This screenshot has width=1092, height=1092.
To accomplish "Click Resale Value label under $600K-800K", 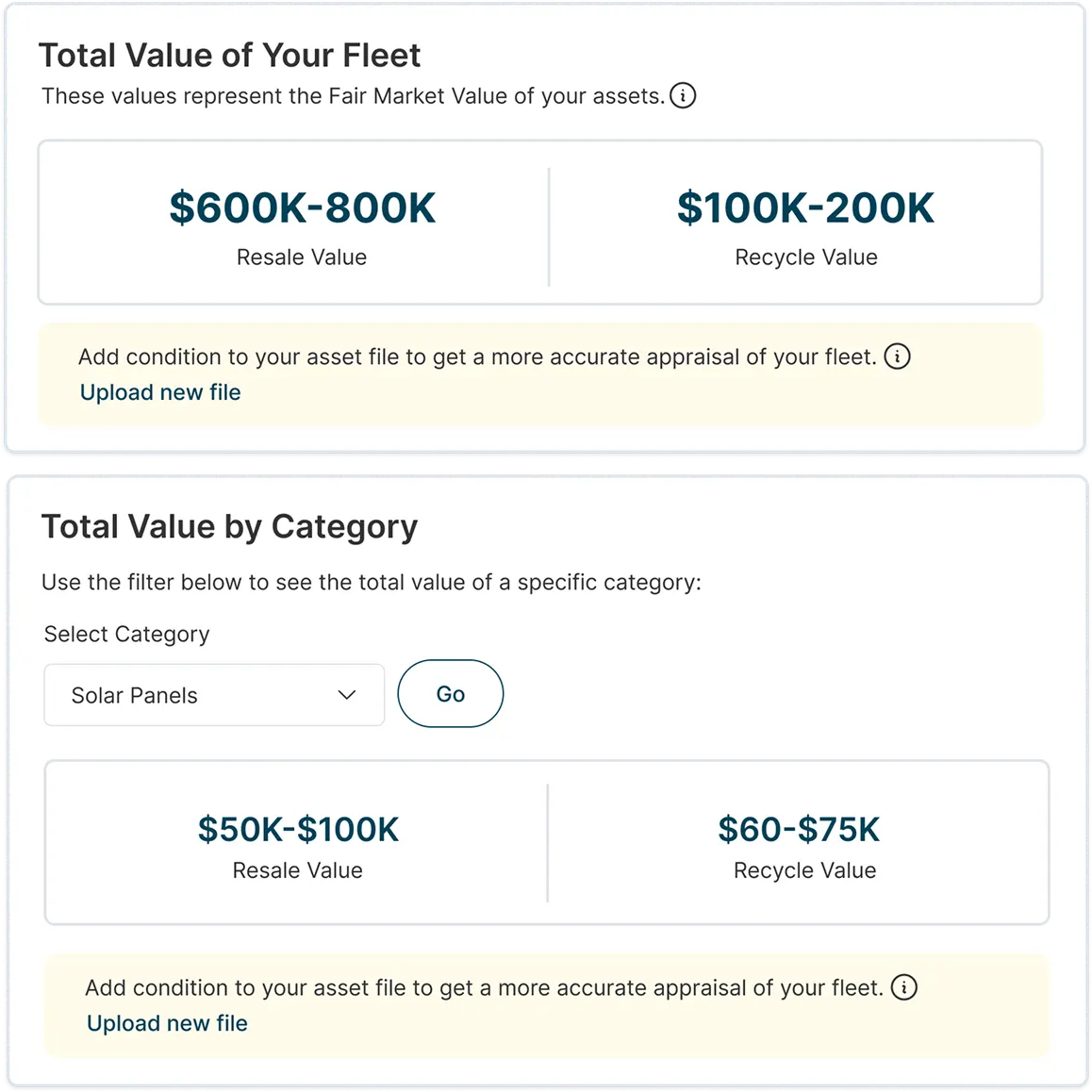I will click(302, 257).
